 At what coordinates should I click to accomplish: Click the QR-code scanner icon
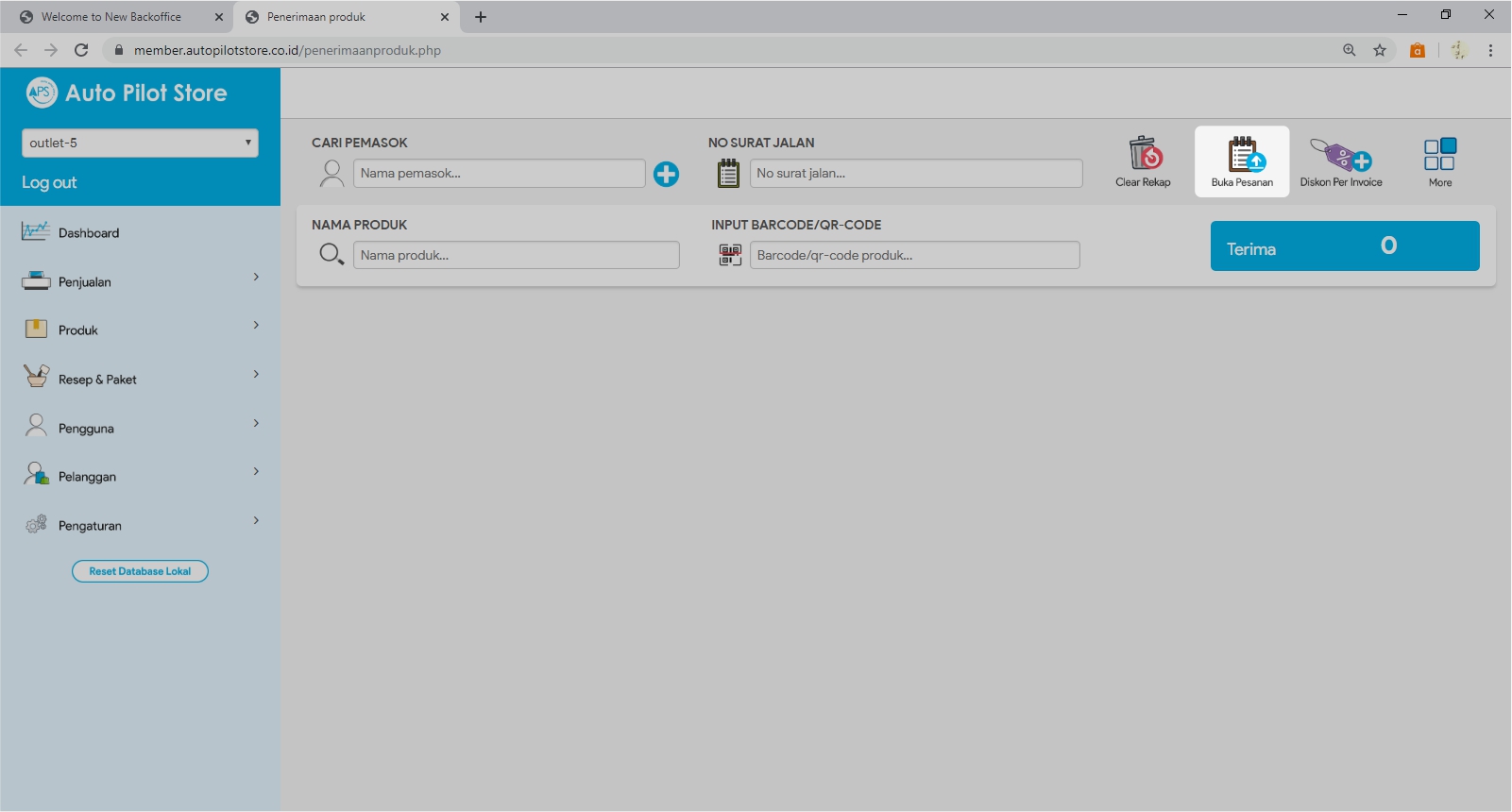[730, 255]
